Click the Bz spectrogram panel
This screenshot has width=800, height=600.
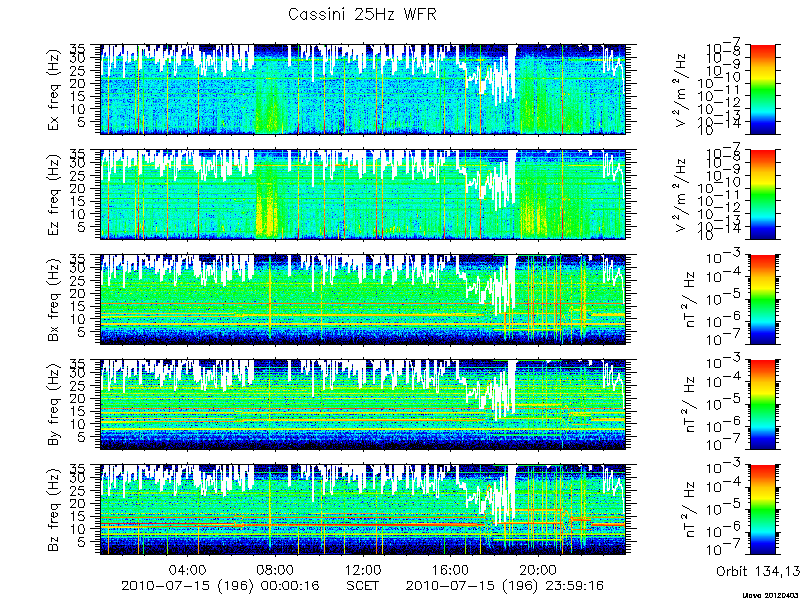click(363, 509)
